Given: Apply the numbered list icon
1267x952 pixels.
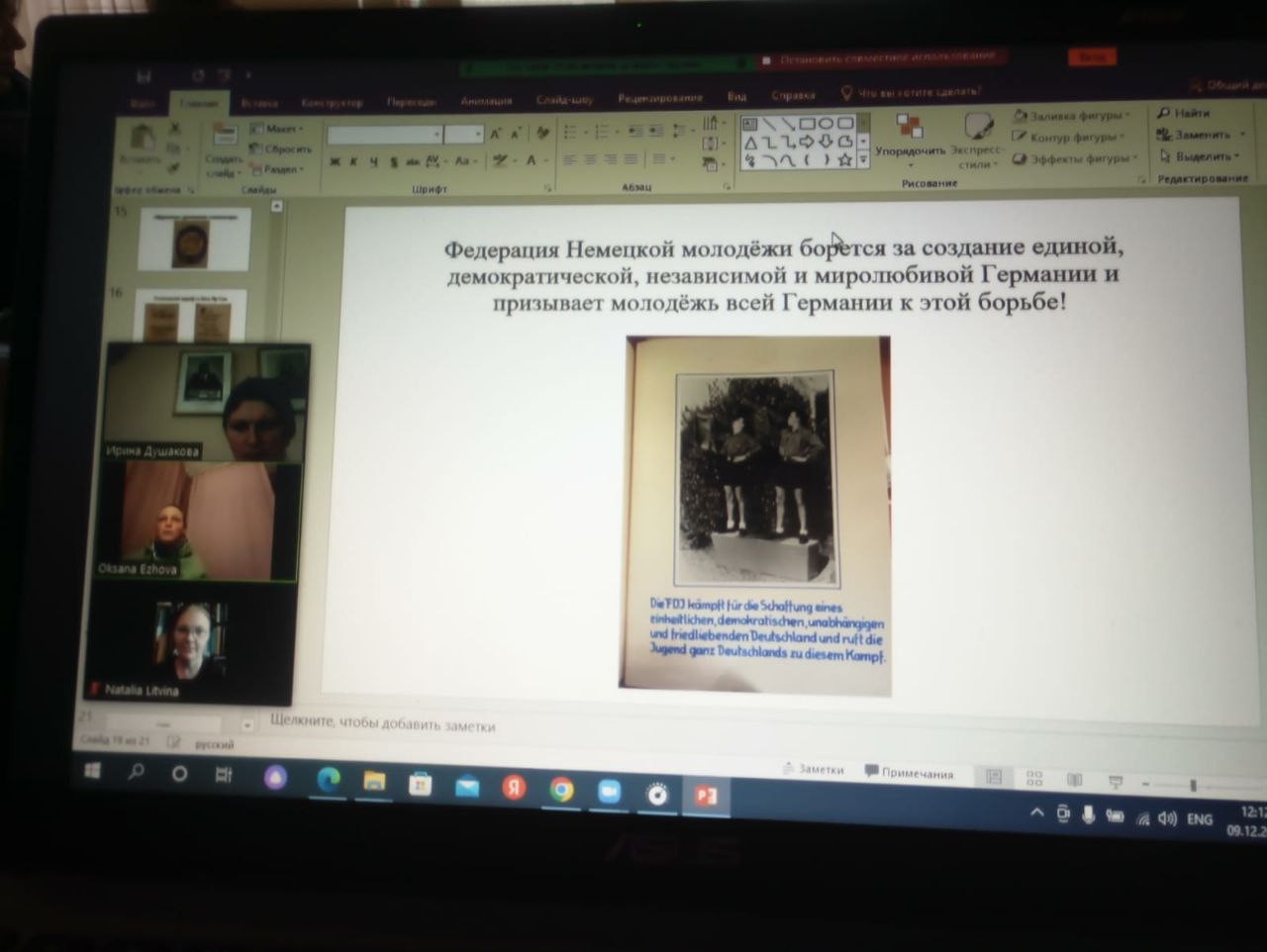Looking at the screenshot, I should click(x=602, y=132).
